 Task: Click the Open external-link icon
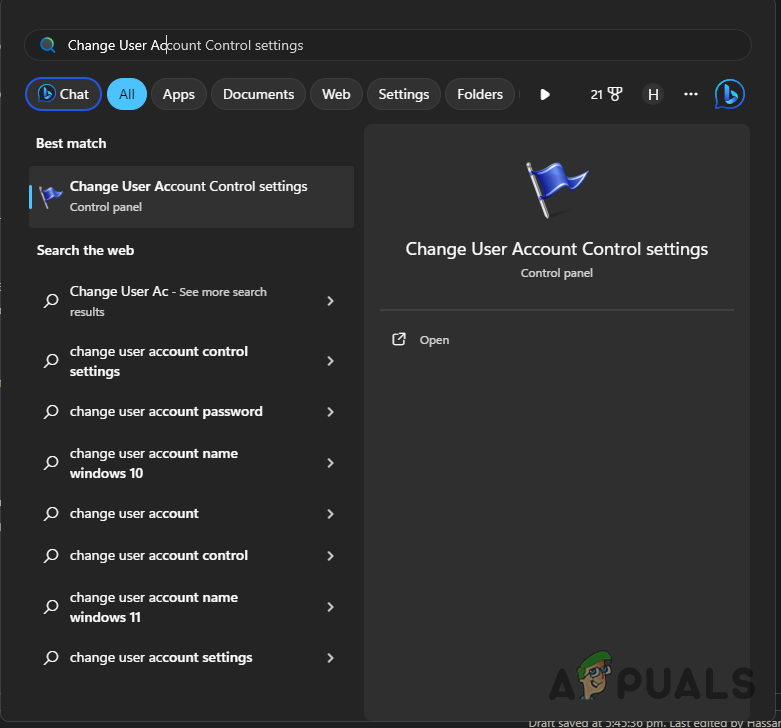[398, 340]
